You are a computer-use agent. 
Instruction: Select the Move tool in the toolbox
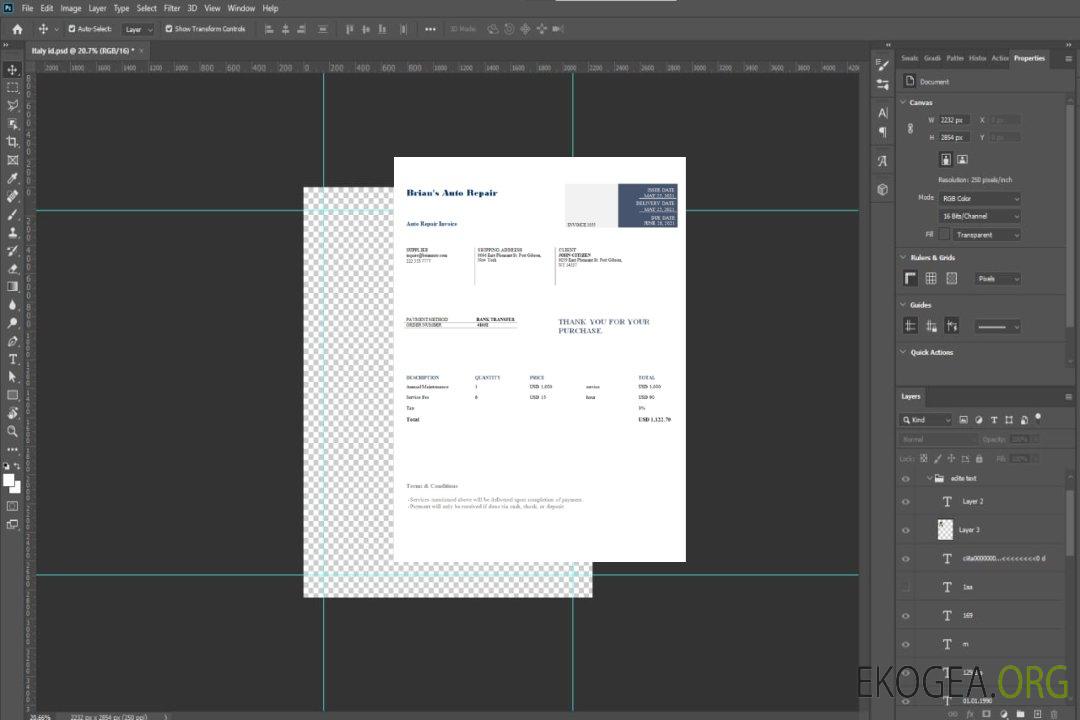pyautogui.click(x=12, y=70)
